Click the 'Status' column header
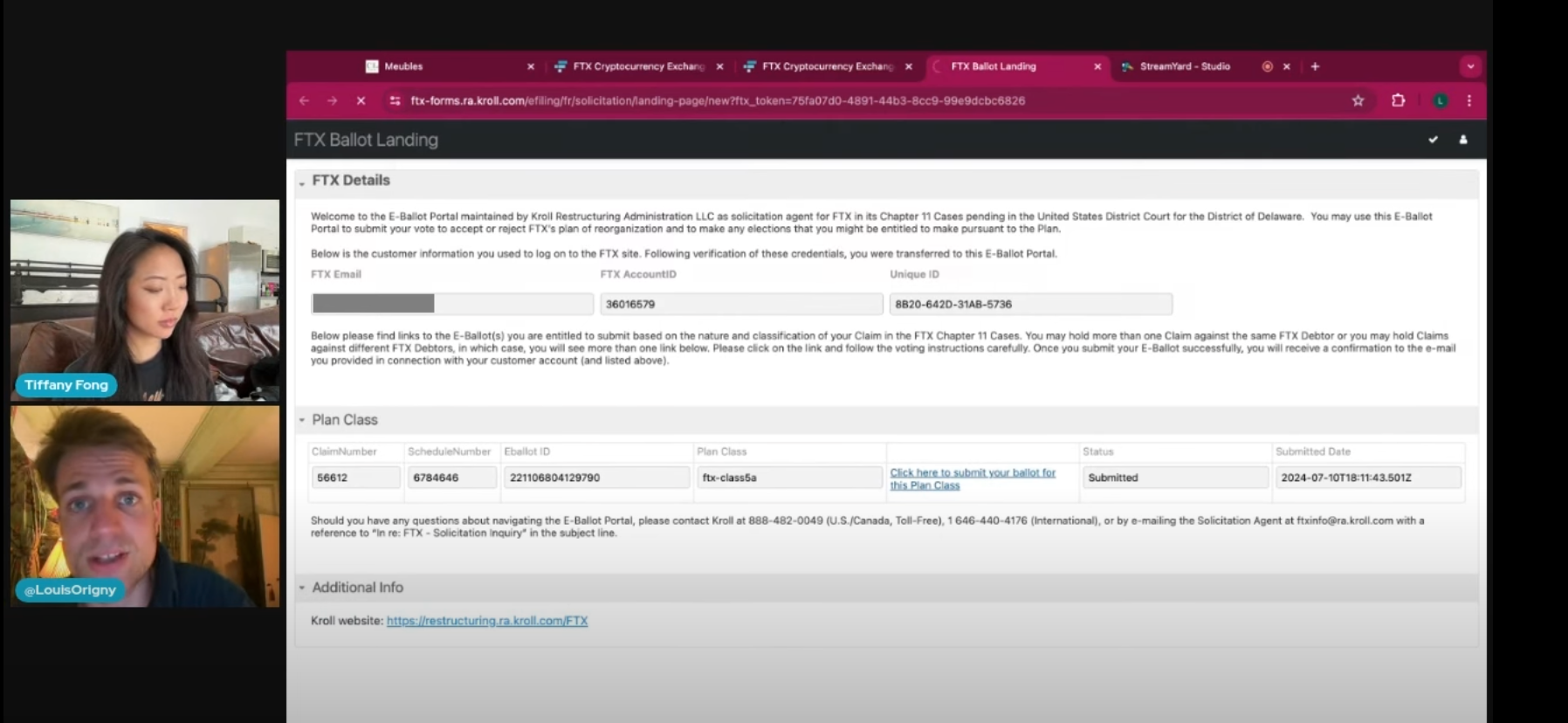The height and width of the screenshot is (723, 1568). [x=1098, y=451]
